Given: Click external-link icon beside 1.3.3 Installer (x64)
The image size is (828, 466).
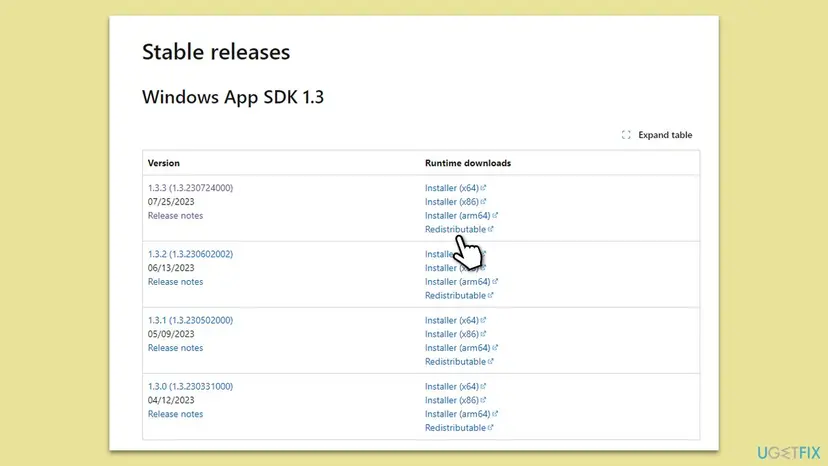Looking at the screenshot, I should [483, 187].
